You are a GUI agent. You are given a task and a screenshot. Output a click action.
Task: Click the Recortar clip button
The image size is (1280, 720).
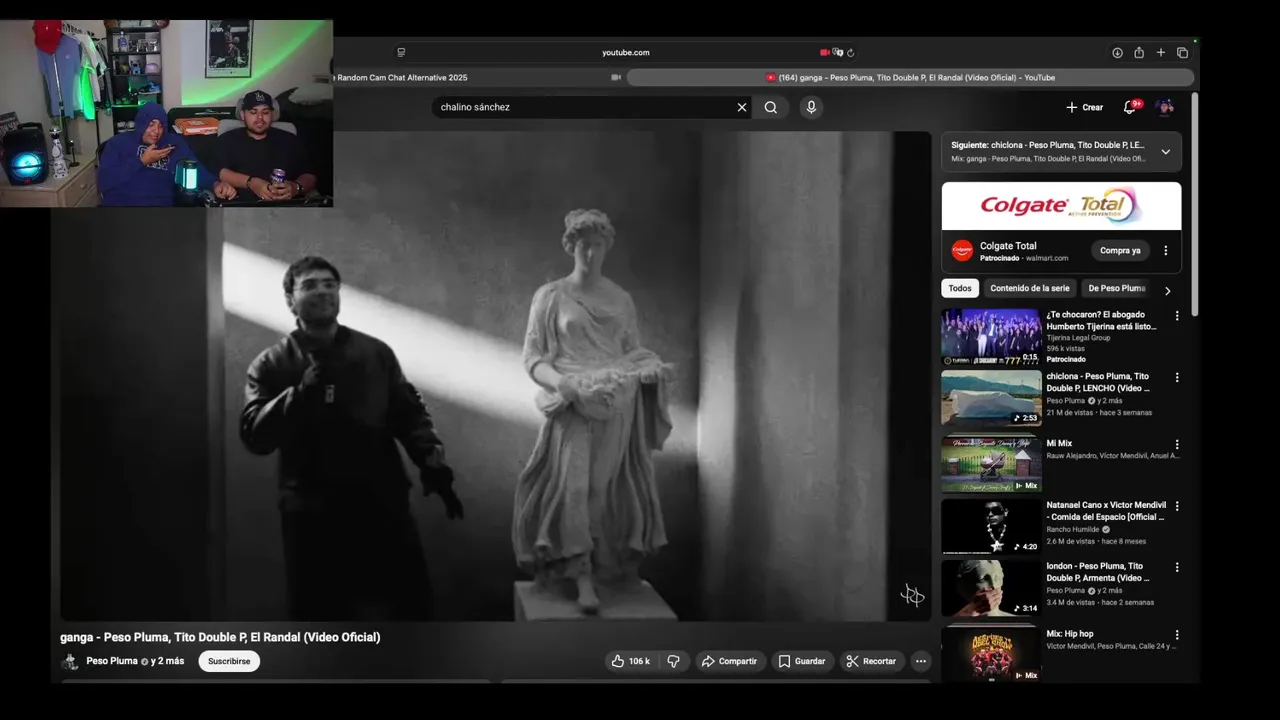click(871, 661)
